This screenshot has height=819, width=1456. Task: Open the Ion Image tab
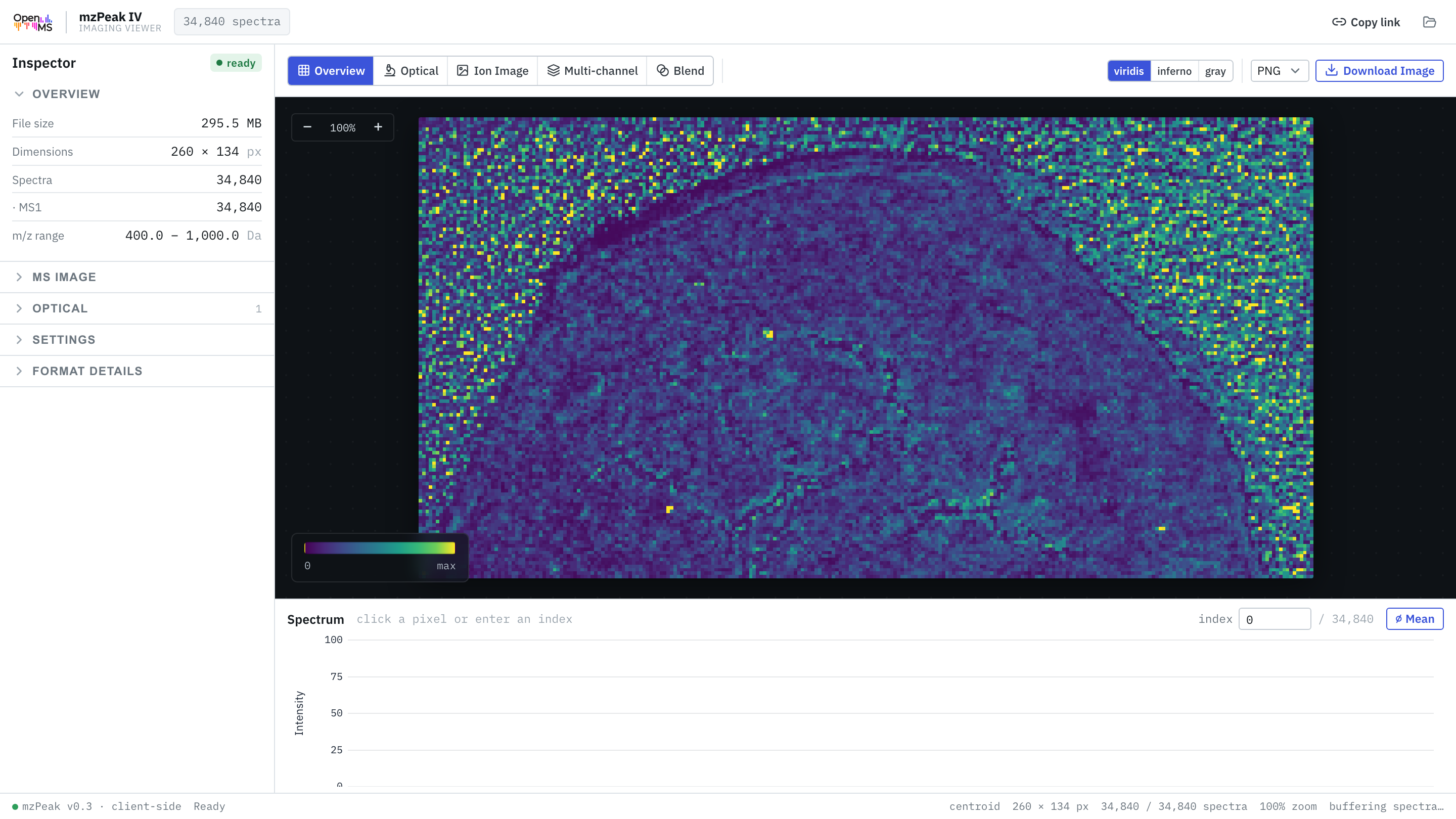click(x=492, y=71)
